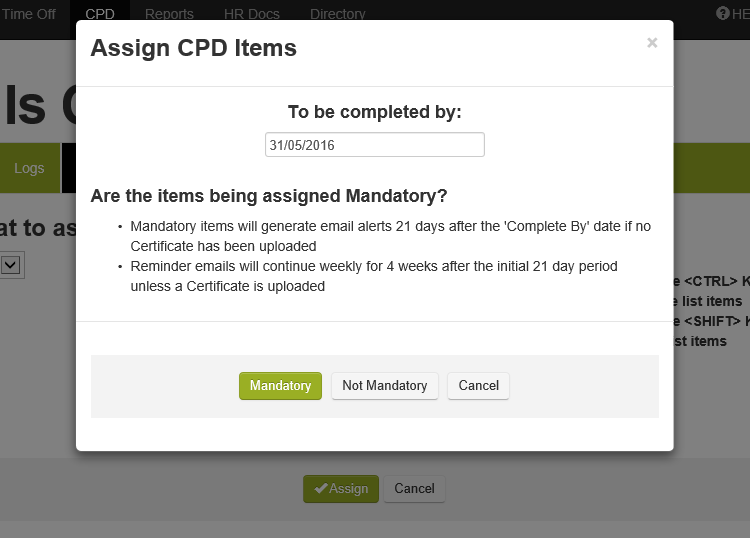Viewport: 750px width, 538px height.
Task: Click the 'Assign CPD Items' dialog title
Action: (x=193, y=48)
